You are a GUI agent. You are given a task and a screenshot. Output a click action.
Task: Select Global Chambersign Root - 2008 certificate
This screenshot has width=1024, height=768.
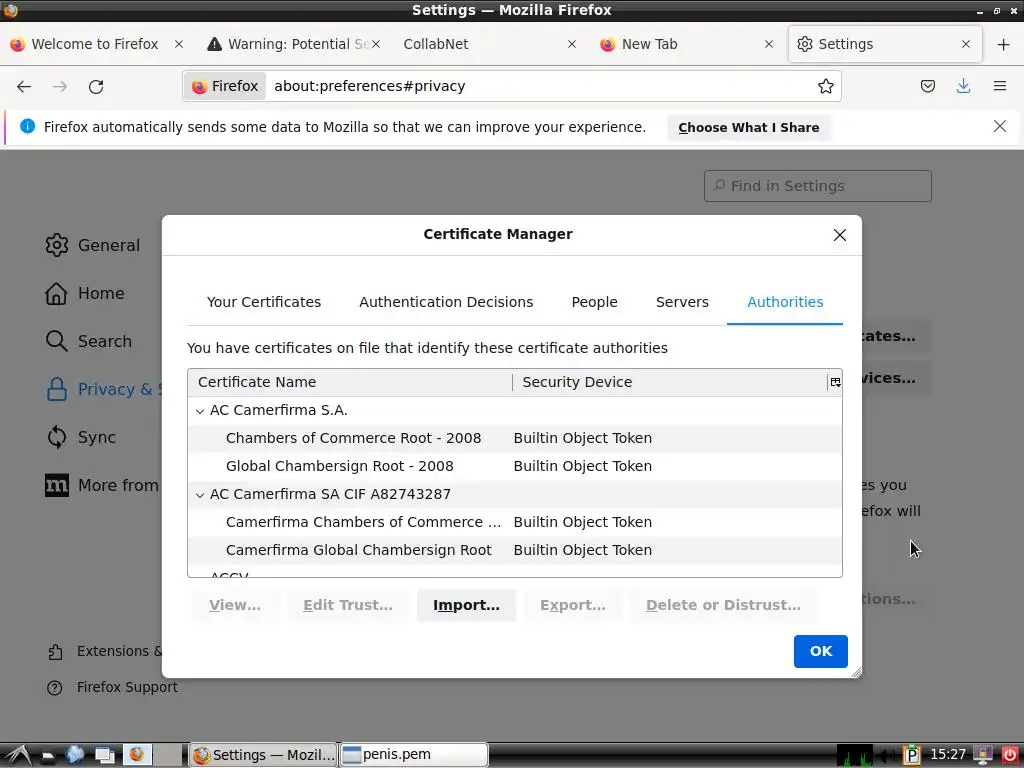point(515,466)
